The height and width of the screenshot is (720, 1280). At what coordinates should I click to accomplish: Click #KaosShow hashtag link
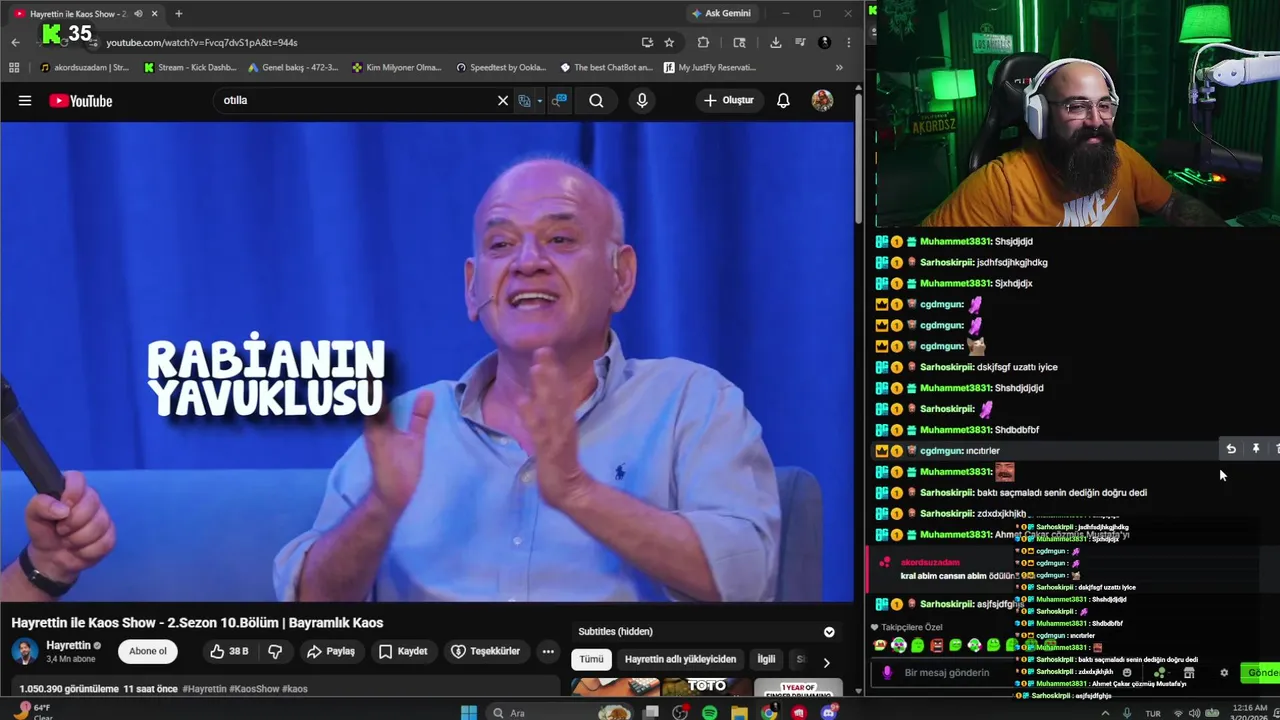point(253,689)
